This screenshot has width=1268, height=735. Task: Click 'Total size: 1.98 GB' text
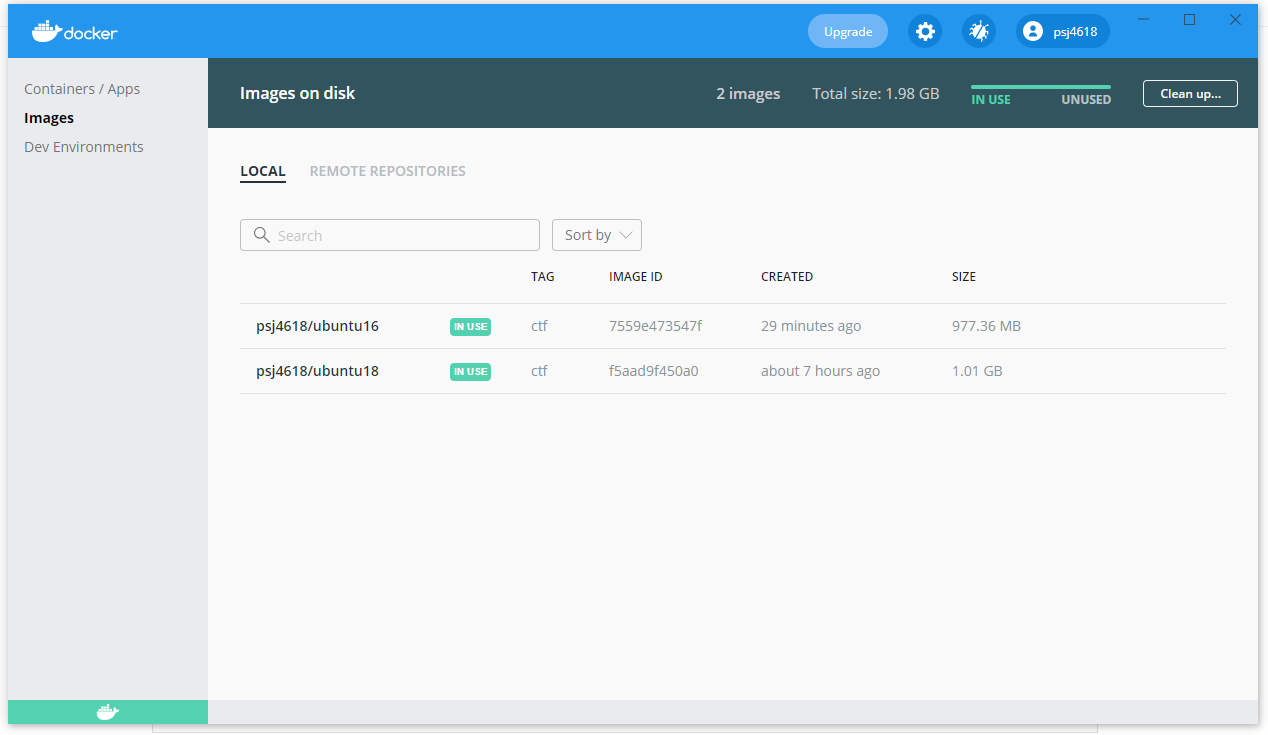pyautogui.click(x=876, y=94)
